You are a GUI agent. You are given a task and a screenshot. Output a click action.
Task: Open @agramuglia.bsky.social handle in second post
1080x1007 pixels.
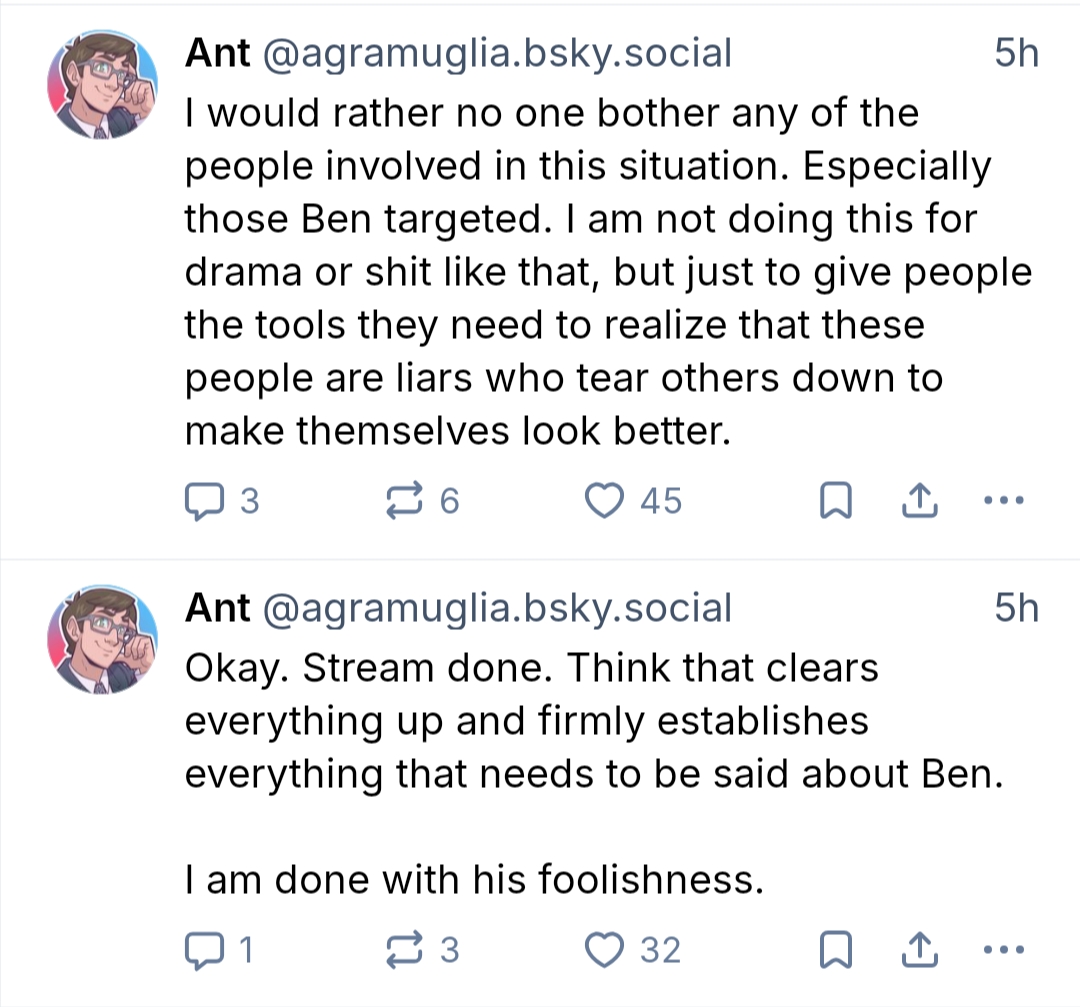click(x=496, y=608)
